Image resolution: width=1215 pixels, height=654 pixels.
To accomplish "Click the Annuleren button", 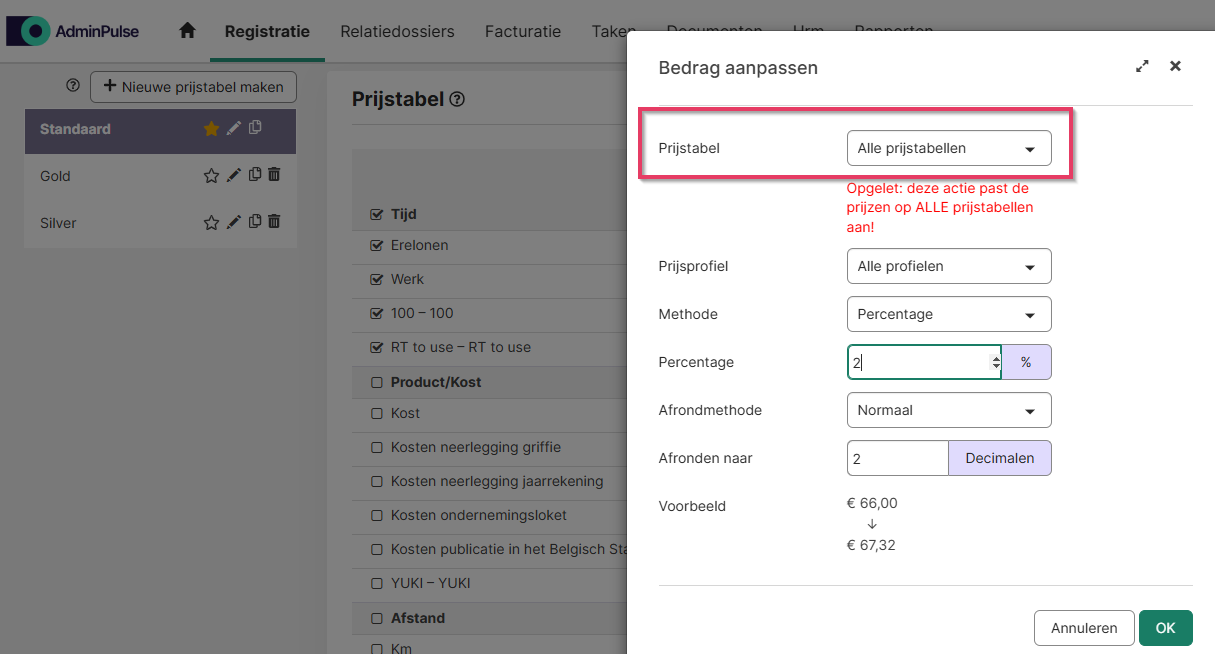I will click(x=1083, y=628).
